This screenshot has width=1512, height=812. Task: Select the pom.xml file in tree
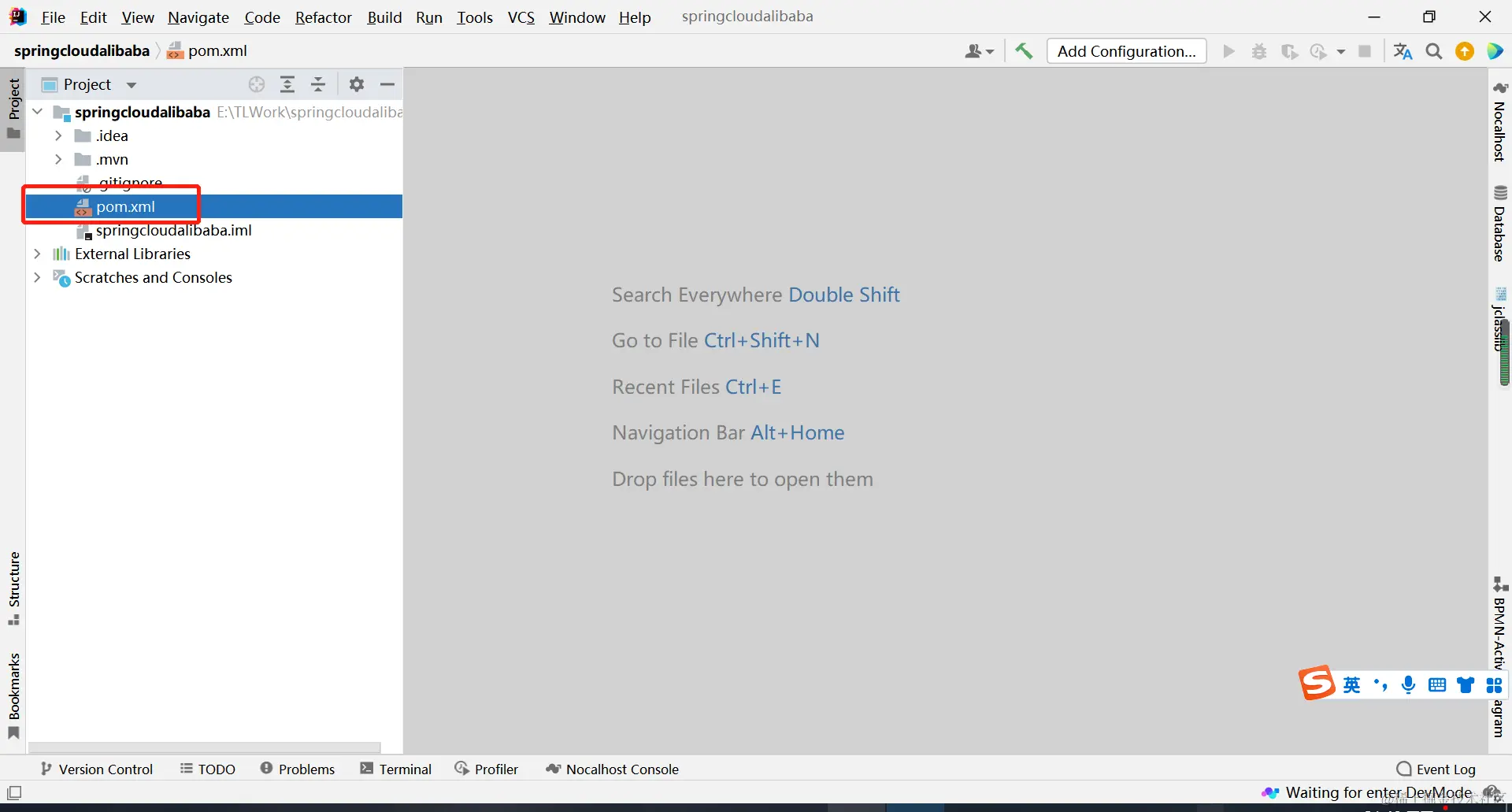tap(213, 206)
